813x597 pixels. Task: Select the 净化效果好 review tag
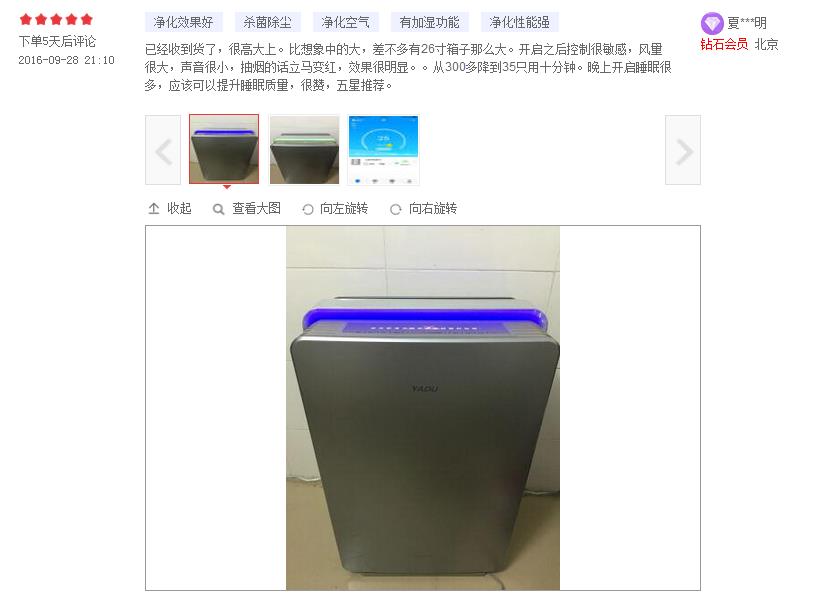[184, 22]
